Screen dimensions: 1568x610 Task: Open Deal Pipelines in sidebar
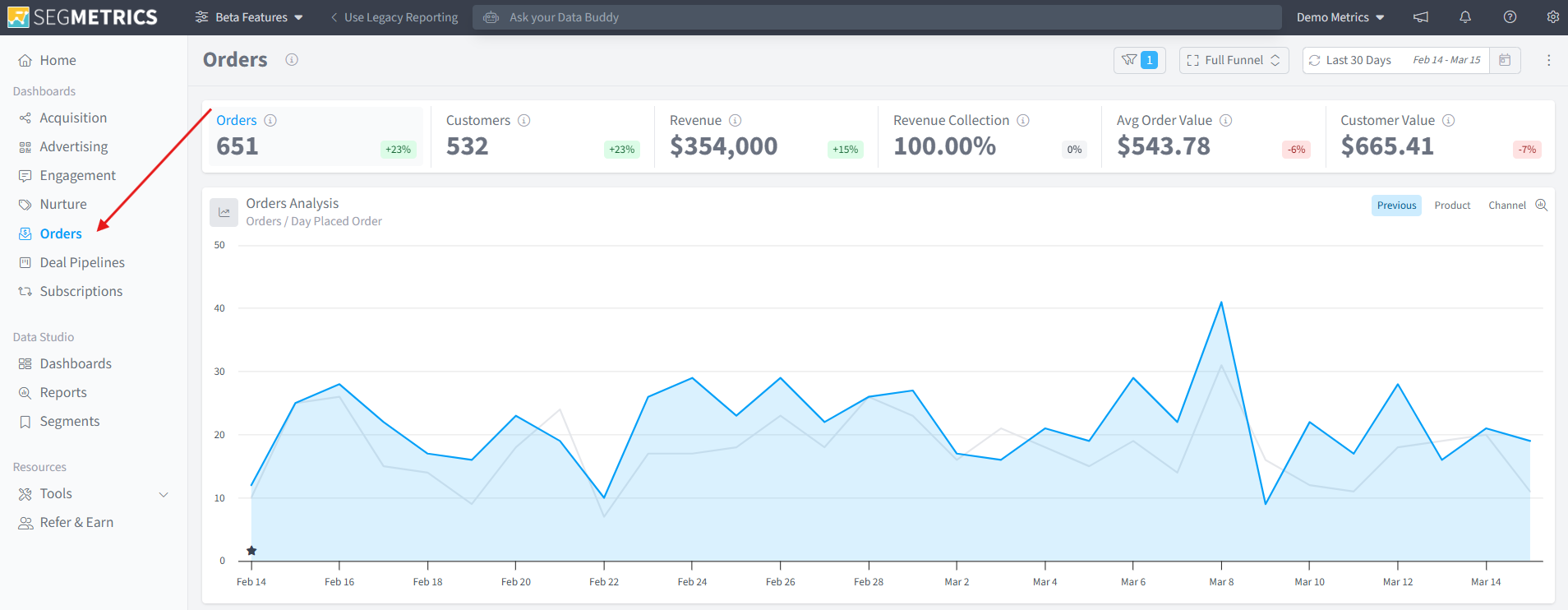[82, 263]
